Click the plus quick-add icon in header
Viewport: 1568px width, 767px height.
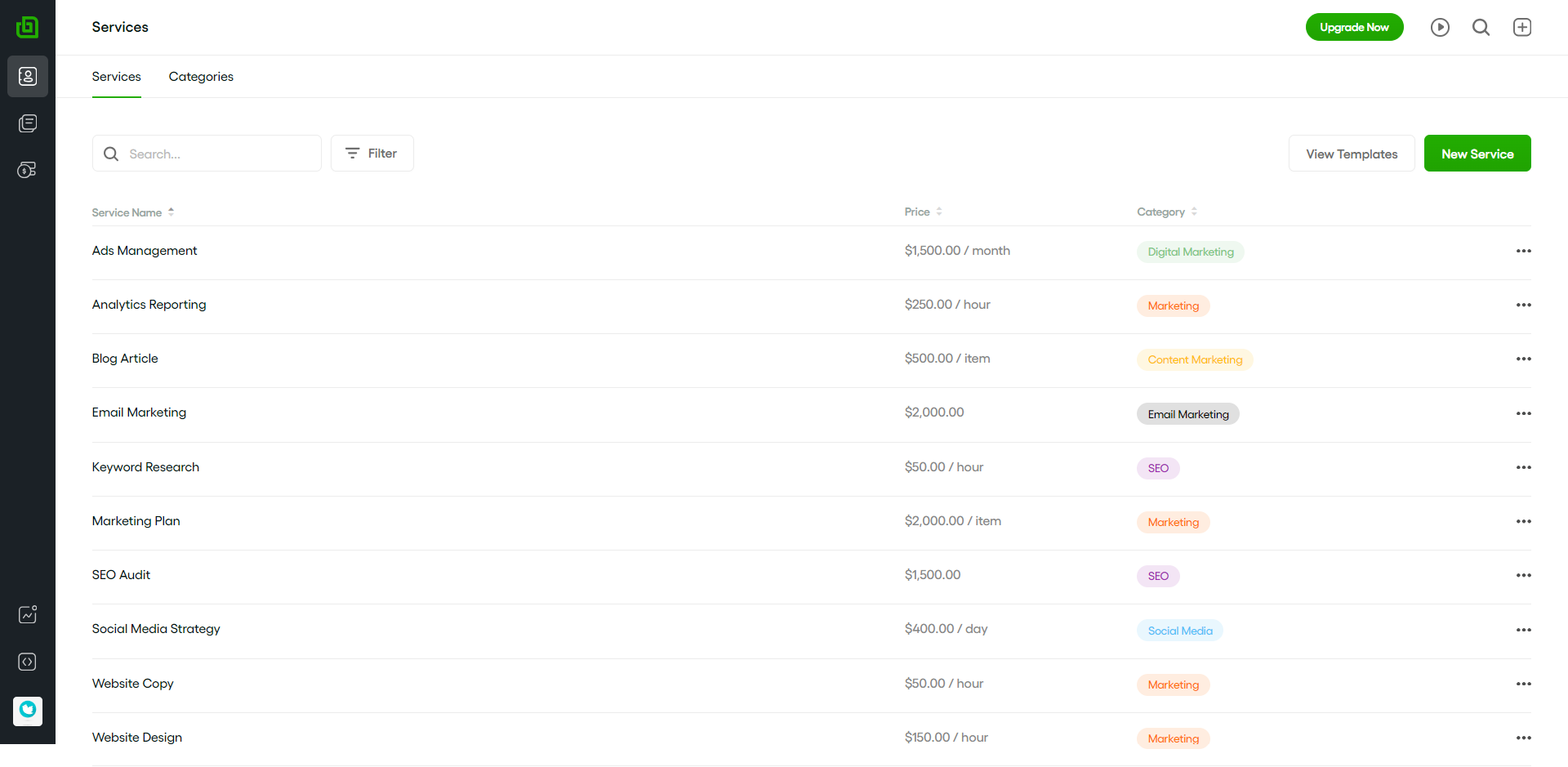pos(1521,27)
